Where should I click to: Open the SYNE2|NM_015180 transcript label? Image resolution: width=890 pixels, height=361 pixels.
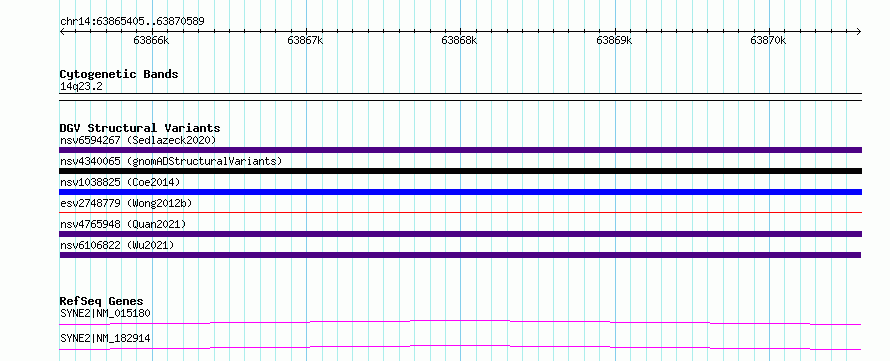point(105,313)
